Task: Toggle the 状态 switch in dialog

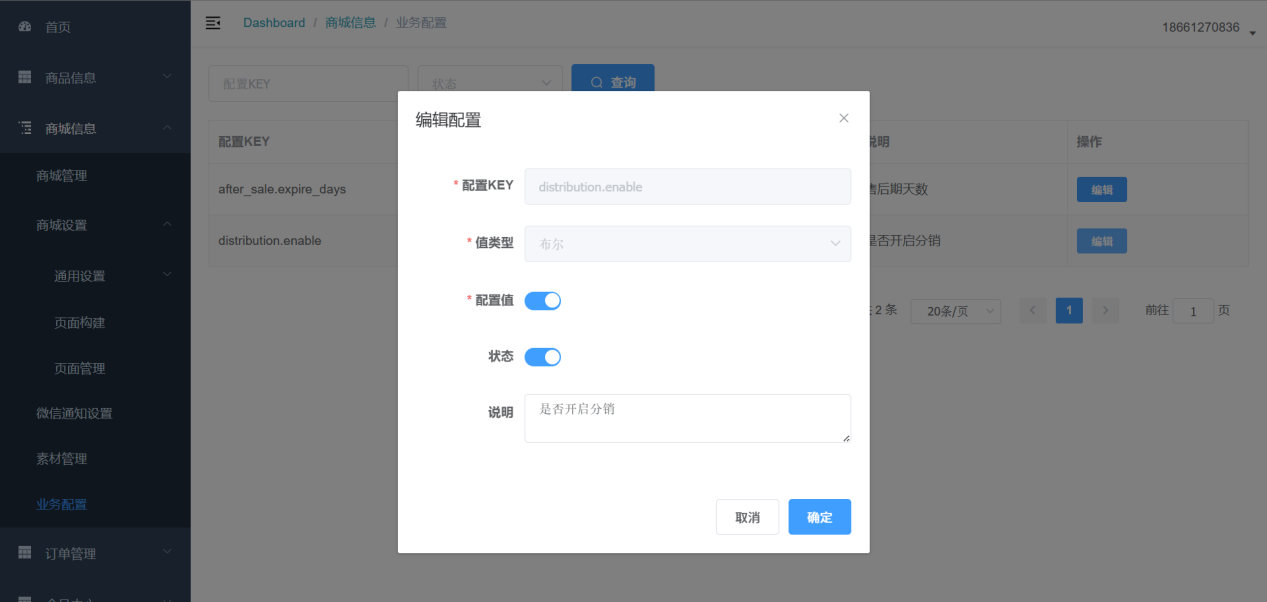Action: pos(542,357)
